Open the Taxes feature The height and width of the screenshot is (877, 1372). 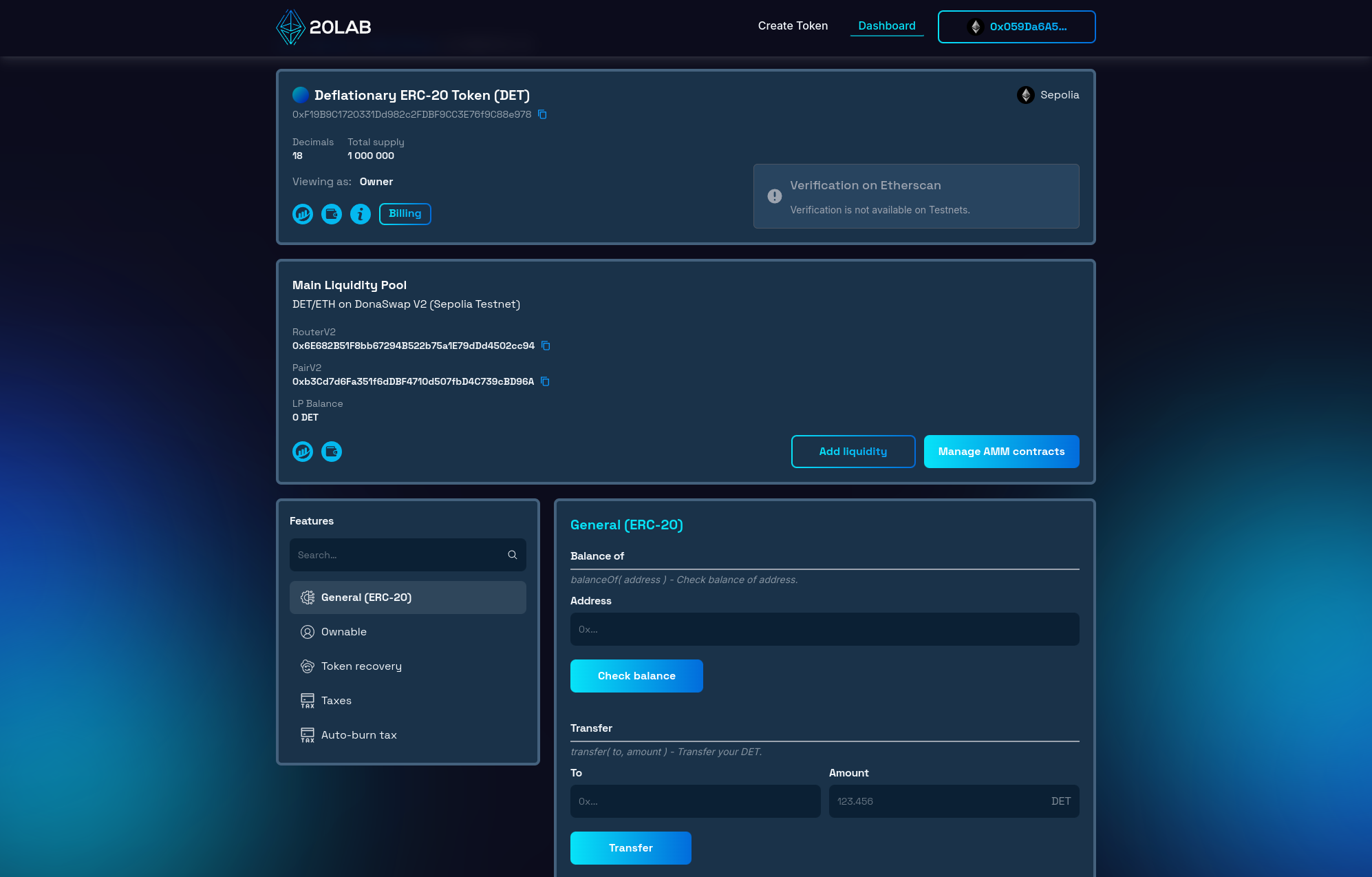(x=408, y=701)
